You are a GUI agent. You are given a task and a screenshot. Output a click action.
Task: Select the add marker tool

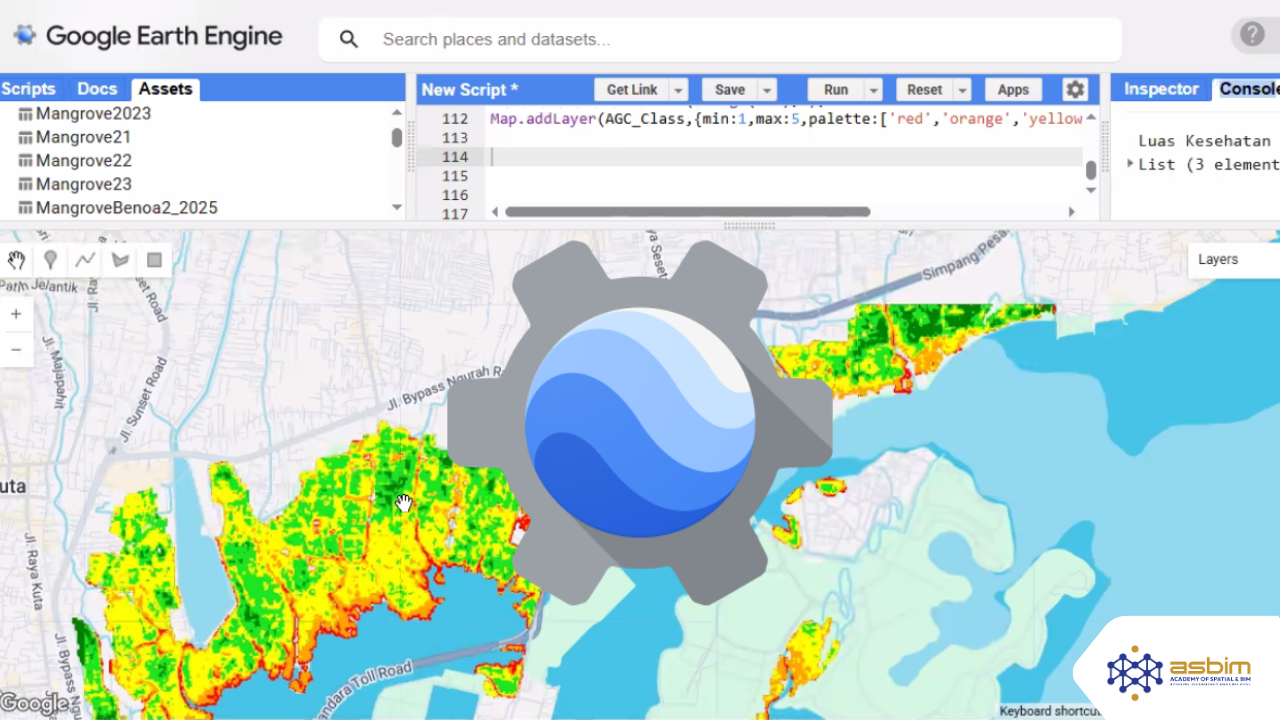click(50, 260)
